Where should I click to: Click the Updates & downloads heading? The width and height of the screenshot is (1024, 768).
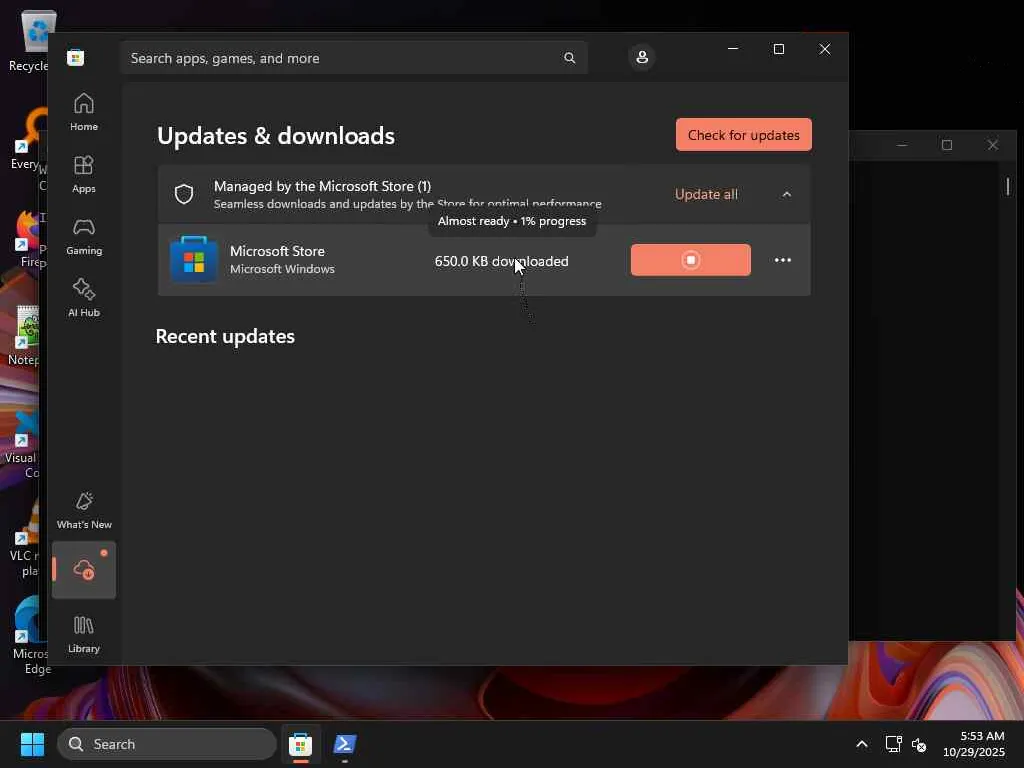coord(276,136)
